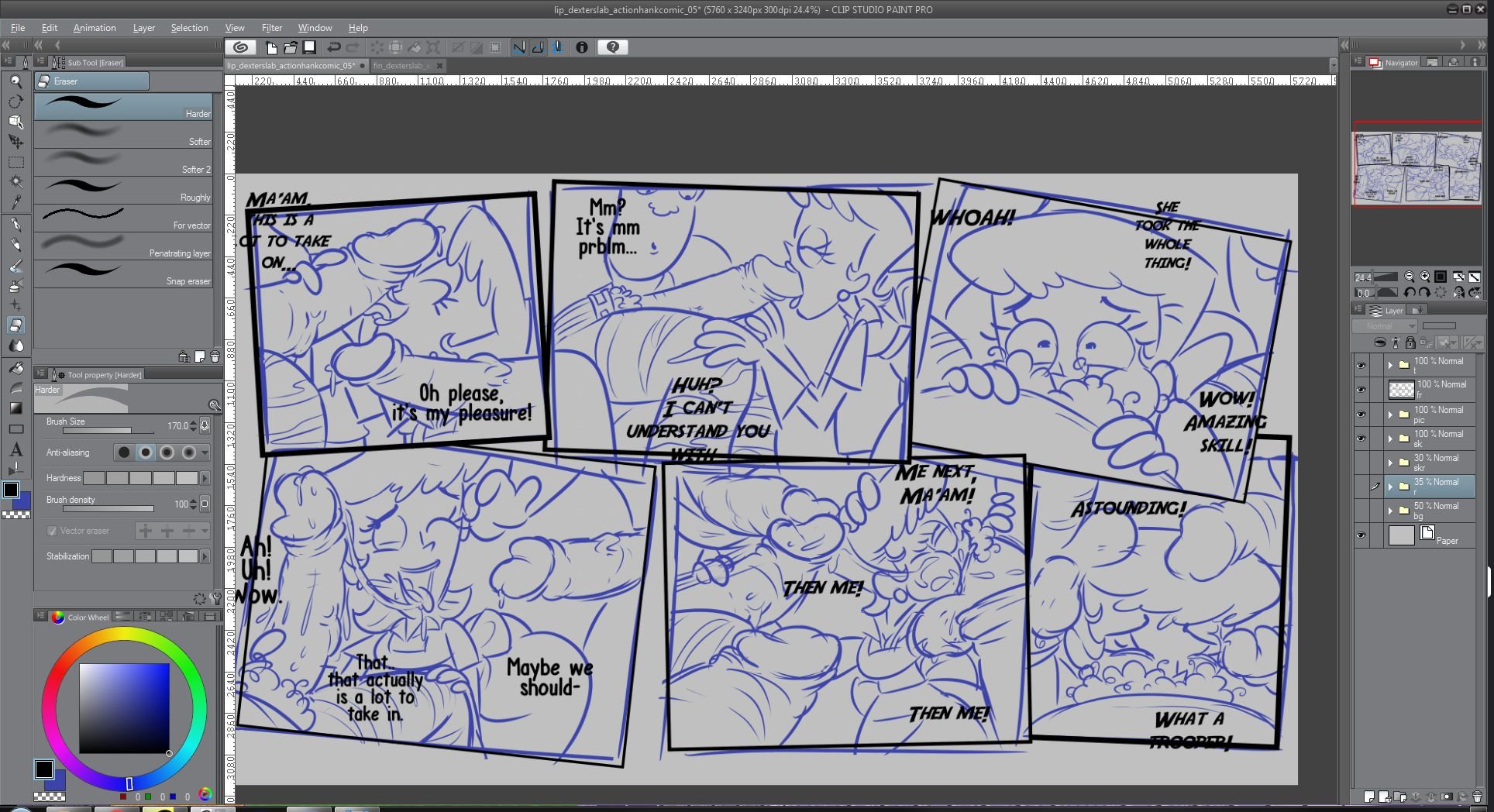Enable the Vector eraser checkbox
The image size is (1494, 812).
(x=52, y=531)
